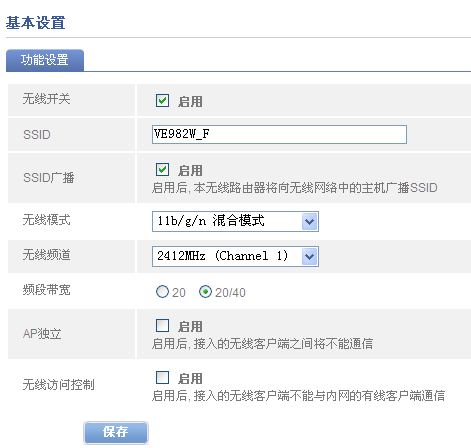Enable the 无线访问控制 checkbox
This screenshot has width=471, height=448.
pos(162,377)
